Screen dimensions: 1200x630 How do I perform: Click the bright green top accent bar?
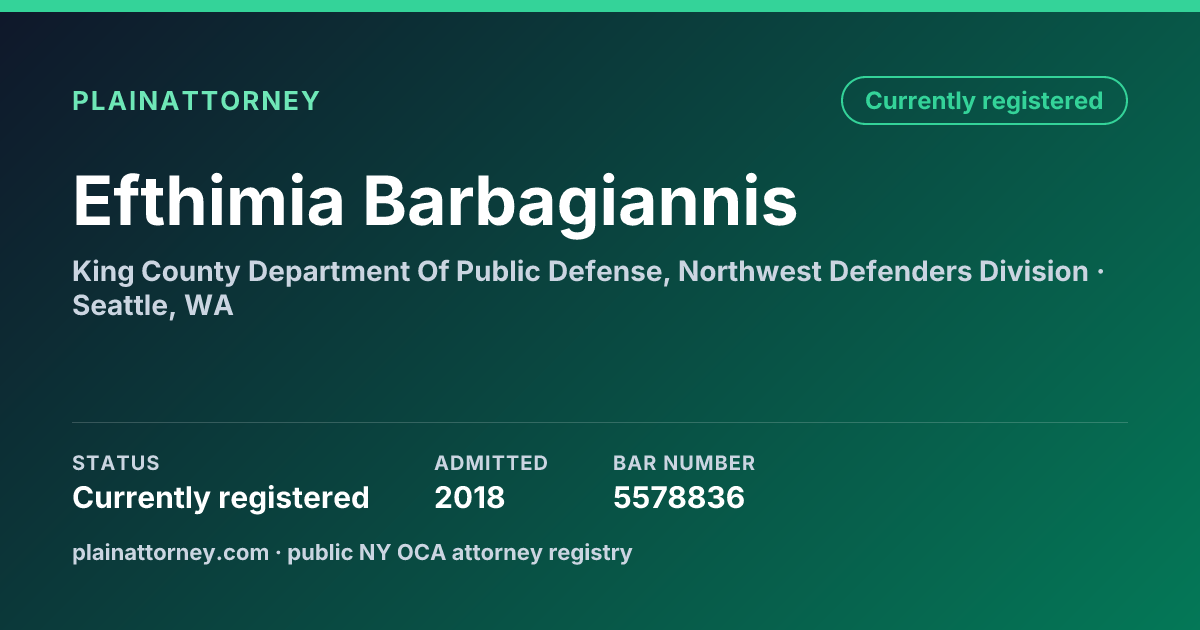pyautogui.click(x=600, y=6)
